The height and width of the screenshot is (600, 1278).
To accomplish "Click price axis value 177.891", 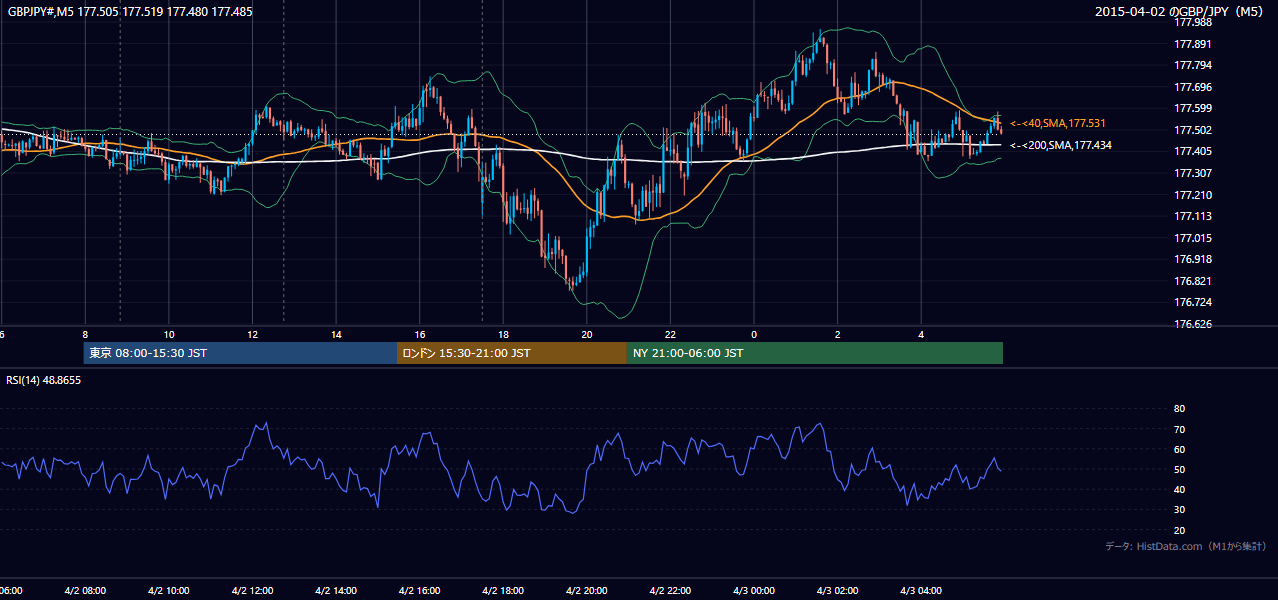I will click(1194, 44).
